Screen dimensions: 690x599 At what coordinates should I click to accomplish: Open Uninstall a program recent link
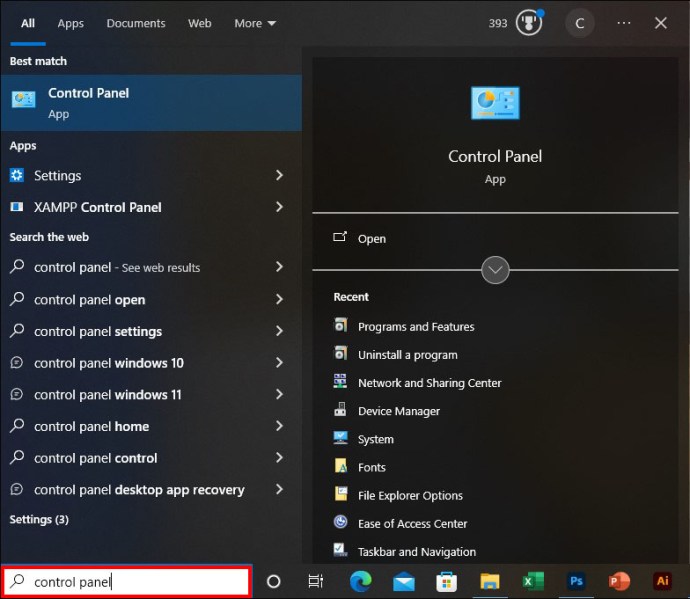pyautogui.click(x=407, y=355)
